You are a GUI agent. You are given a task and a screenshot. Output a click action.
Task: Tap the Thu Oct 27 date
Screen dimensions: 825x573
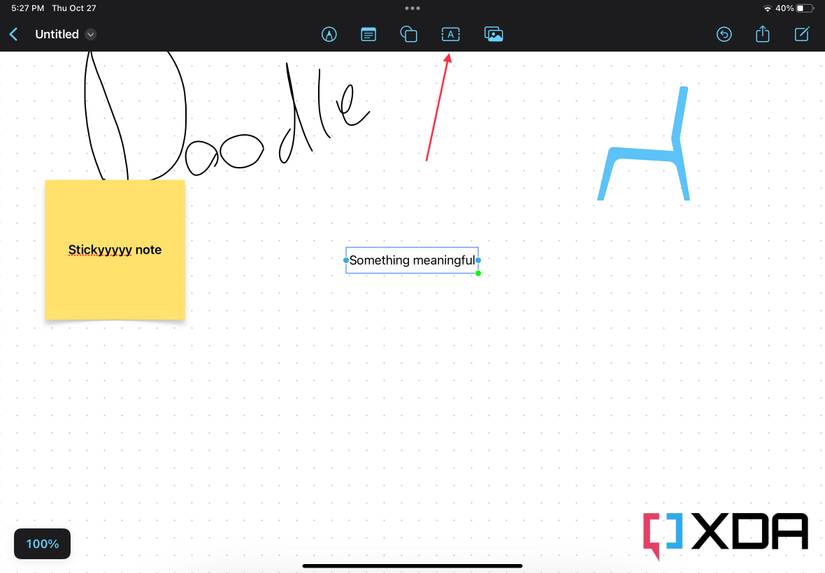click(x=74, y=8)
